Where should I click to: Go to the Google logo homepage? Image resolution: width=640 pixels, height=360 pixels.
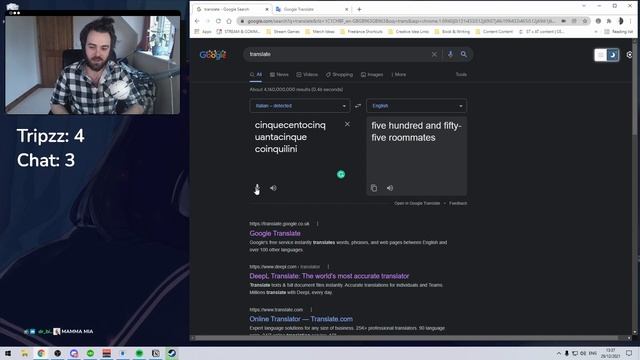click(213, 55)
